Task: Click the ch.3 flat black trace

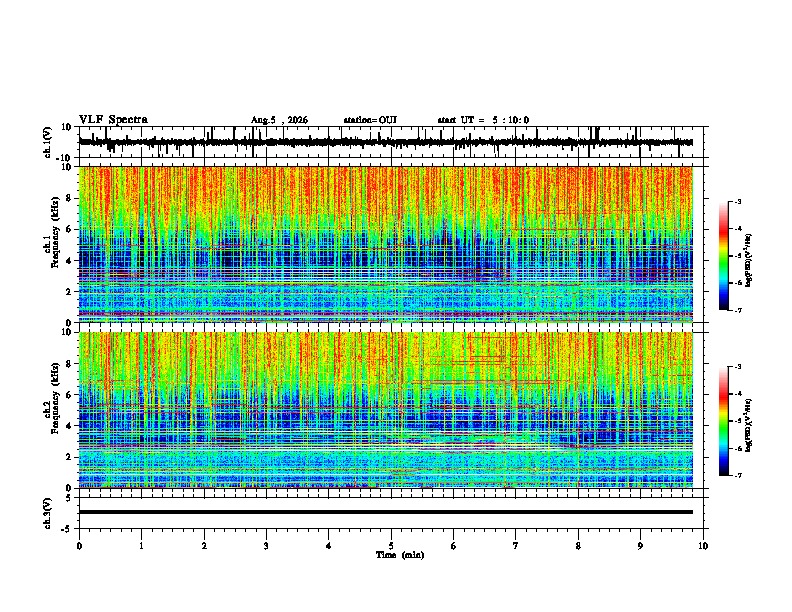Action: (386, 512)
